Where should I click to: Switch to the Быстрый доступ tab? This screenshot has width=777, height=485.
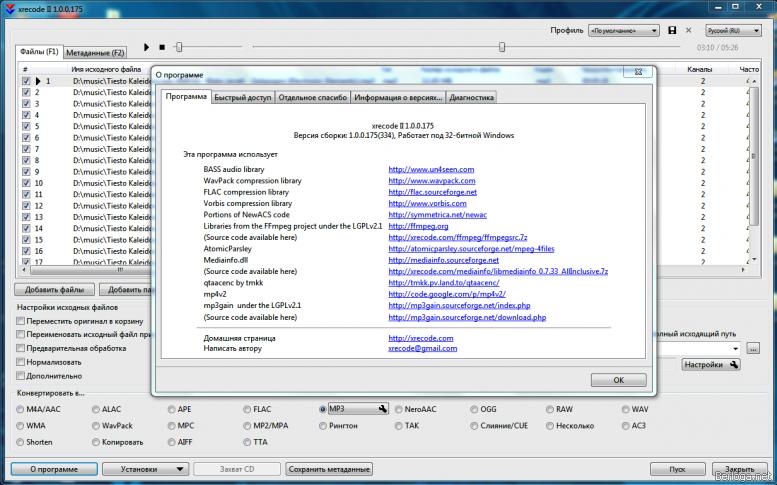point(243,98)
